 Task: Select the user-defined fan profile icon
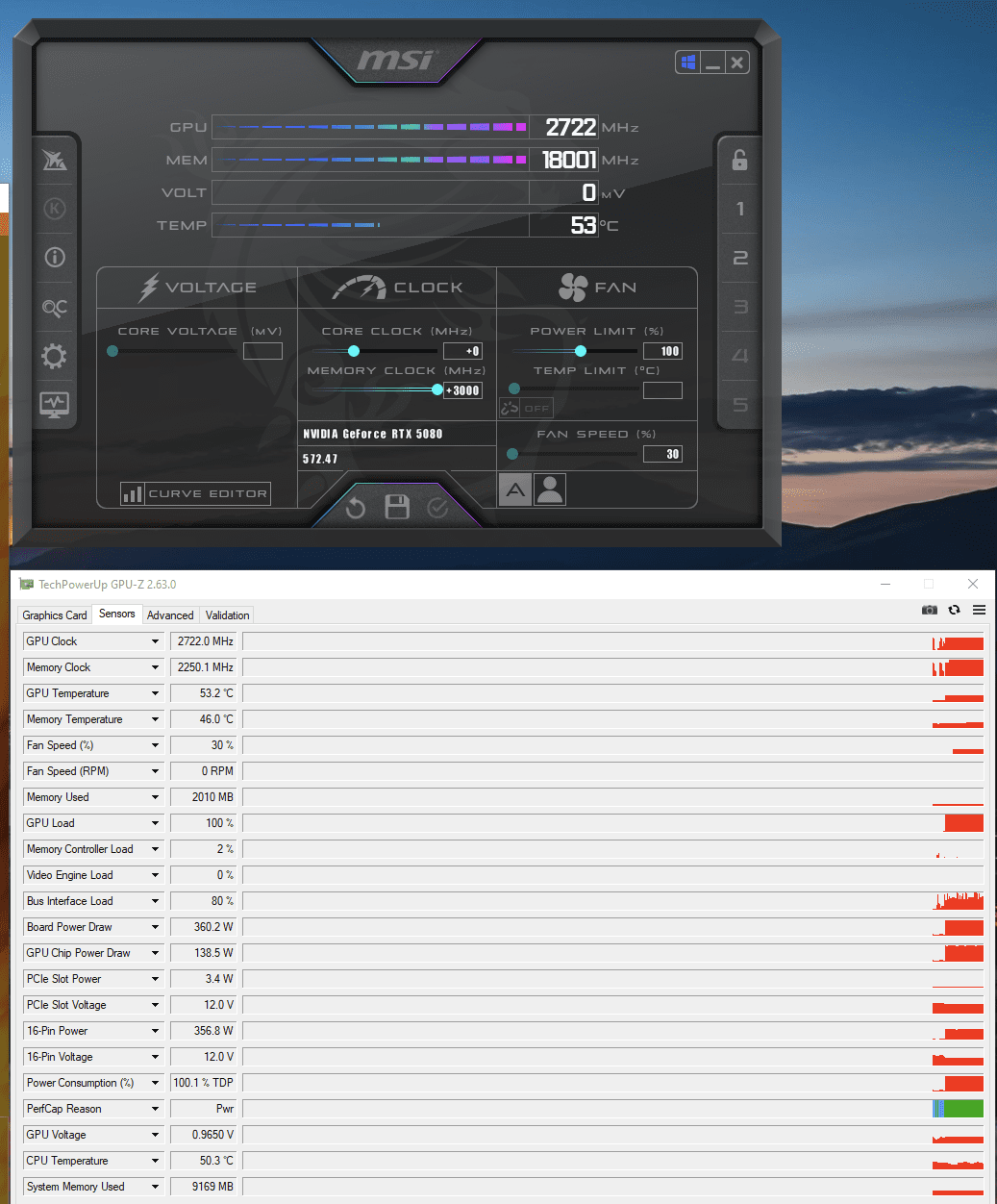point(550,489)
